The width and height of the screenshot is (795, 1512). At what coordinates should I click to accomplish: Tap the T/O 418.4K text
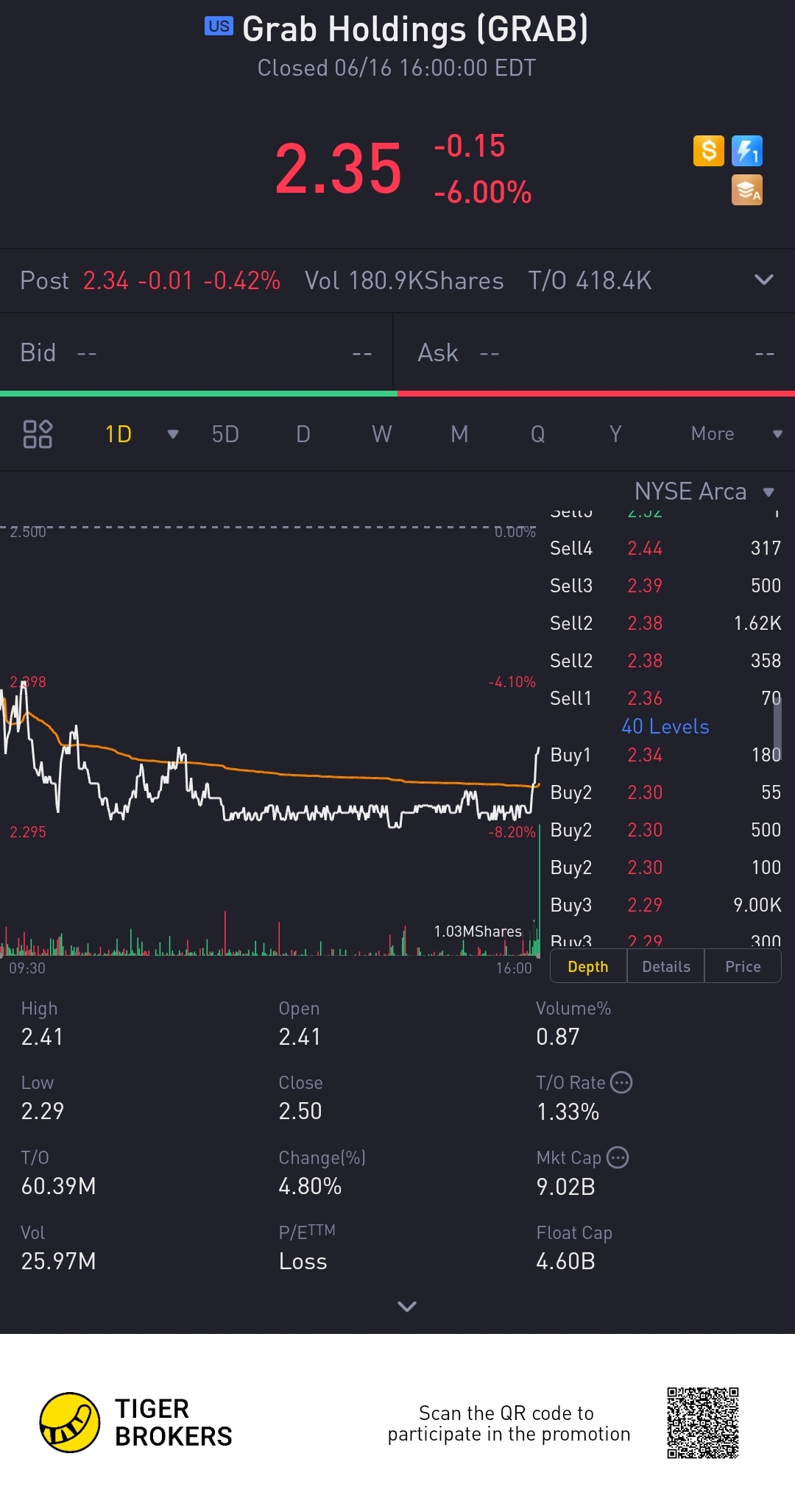pyautogui.click(x=590, y=280)
